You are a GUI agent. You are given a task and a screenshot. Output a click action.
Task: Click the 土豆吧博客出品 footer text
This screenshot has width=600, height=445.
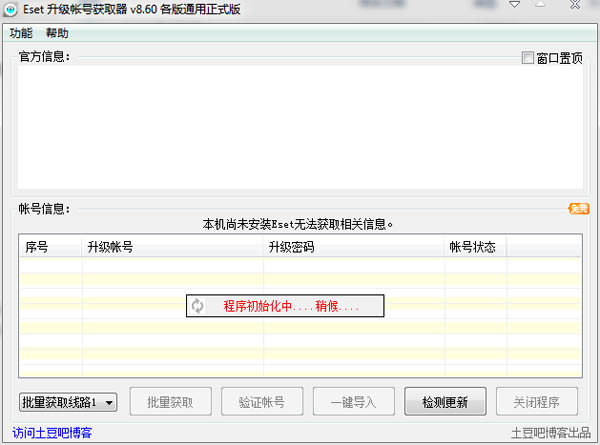[551, 433]
